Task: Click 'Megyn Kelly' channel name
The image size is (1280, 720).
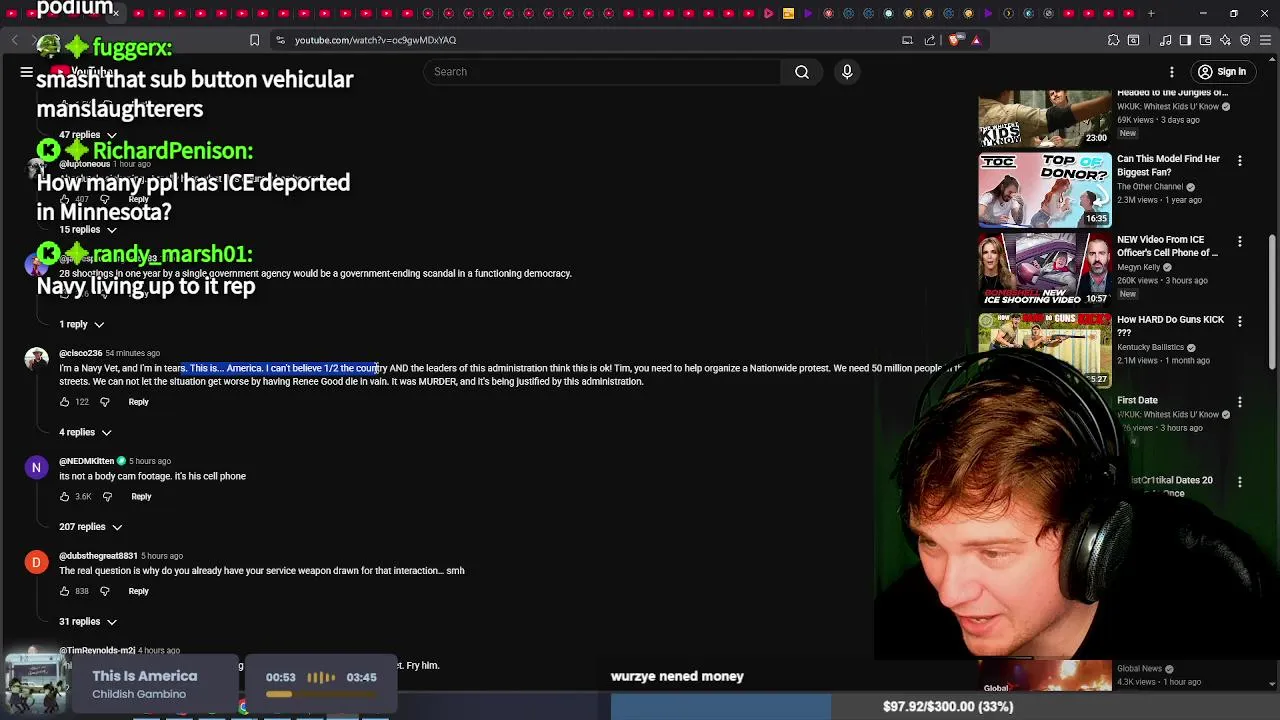Action: pos(1139,268)
